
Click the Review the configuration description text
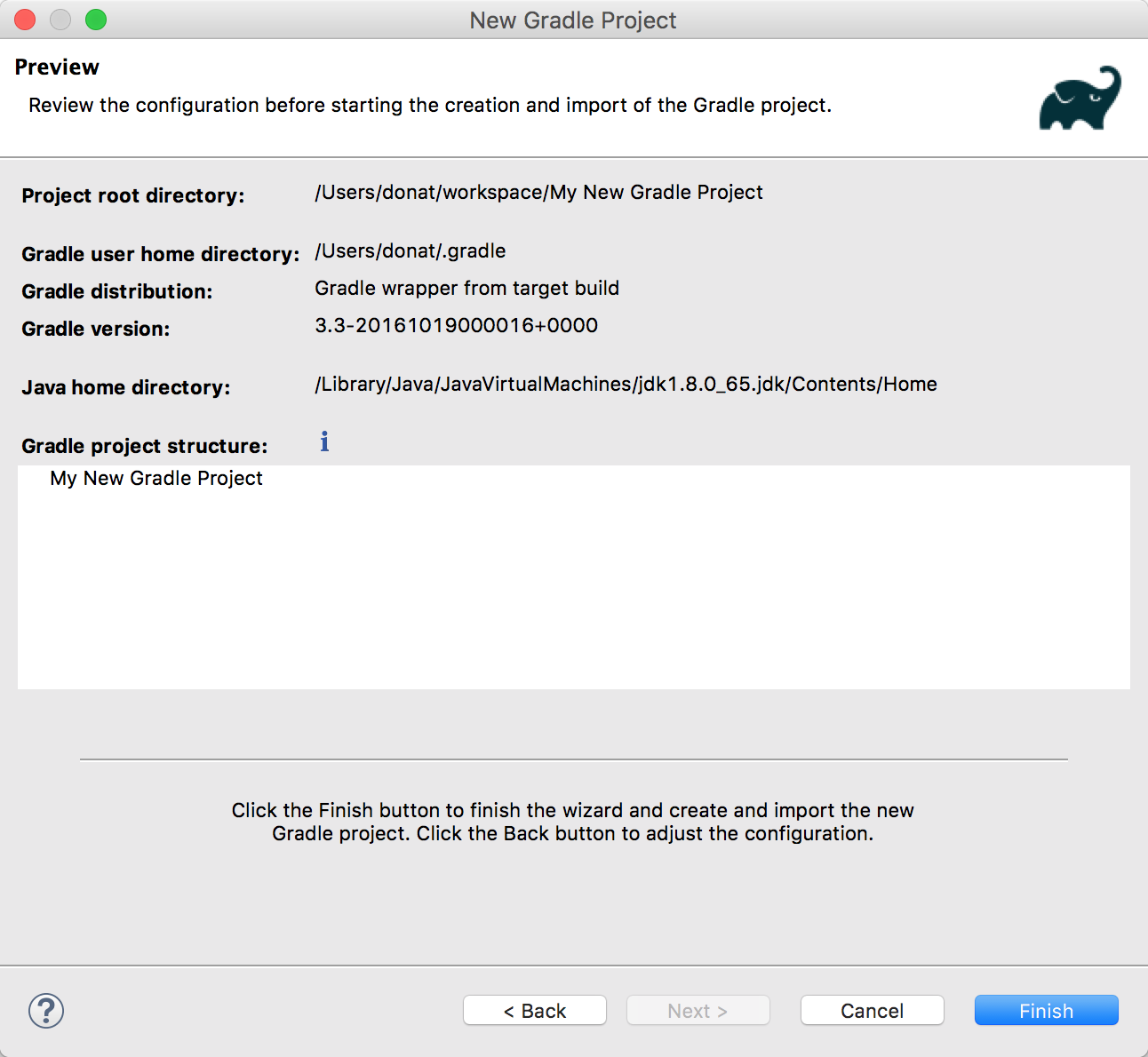click(x=430, y=106)
